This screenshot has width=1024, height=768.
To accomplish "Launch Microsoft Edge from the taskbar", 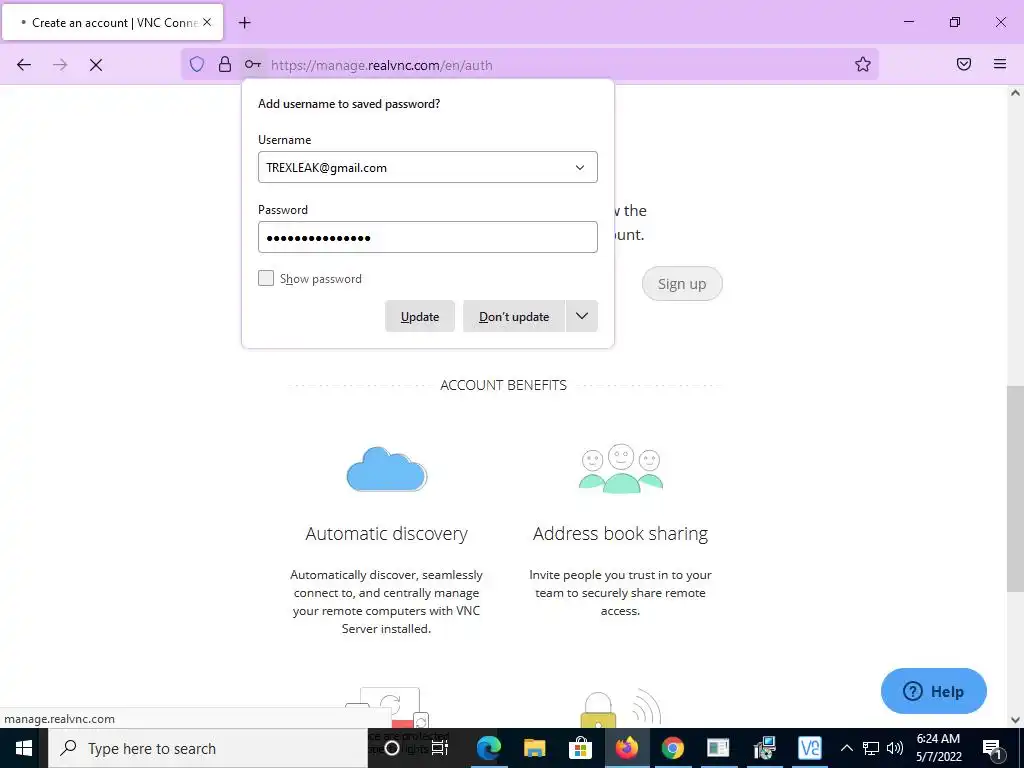I will pos(488,748).
